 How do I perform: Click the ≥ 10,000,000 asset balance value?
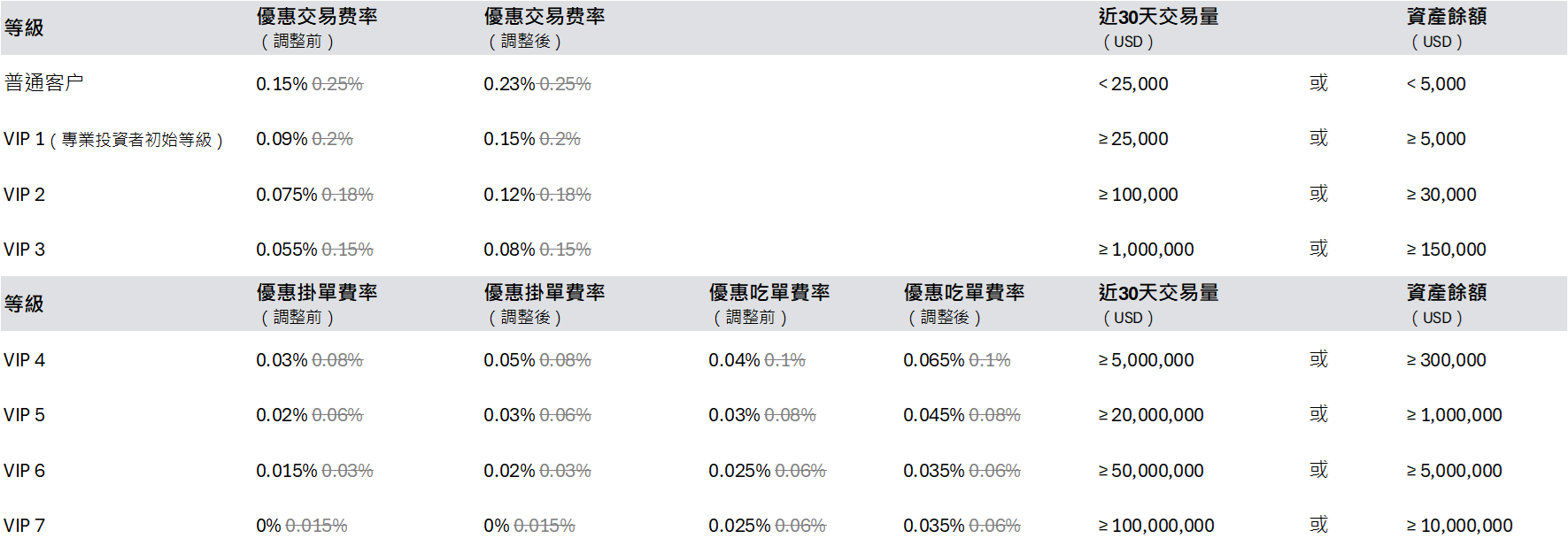click(x=1460, y=526)
